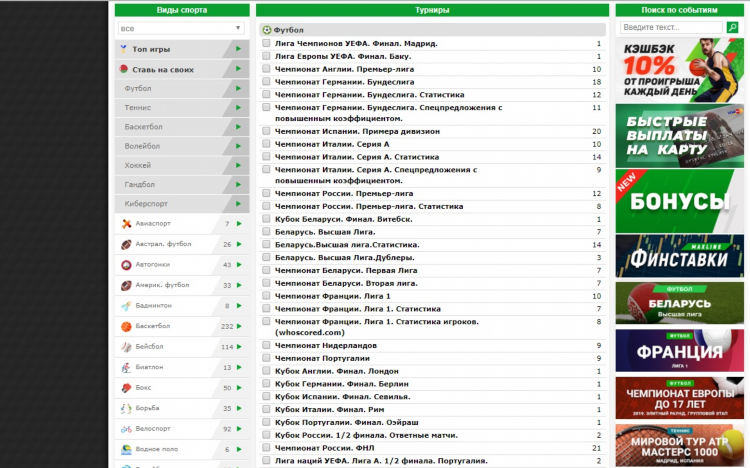Viewport: 750px width, 468px height.
Task: Open the Бонусы promo banner
Action: [679, 201]
